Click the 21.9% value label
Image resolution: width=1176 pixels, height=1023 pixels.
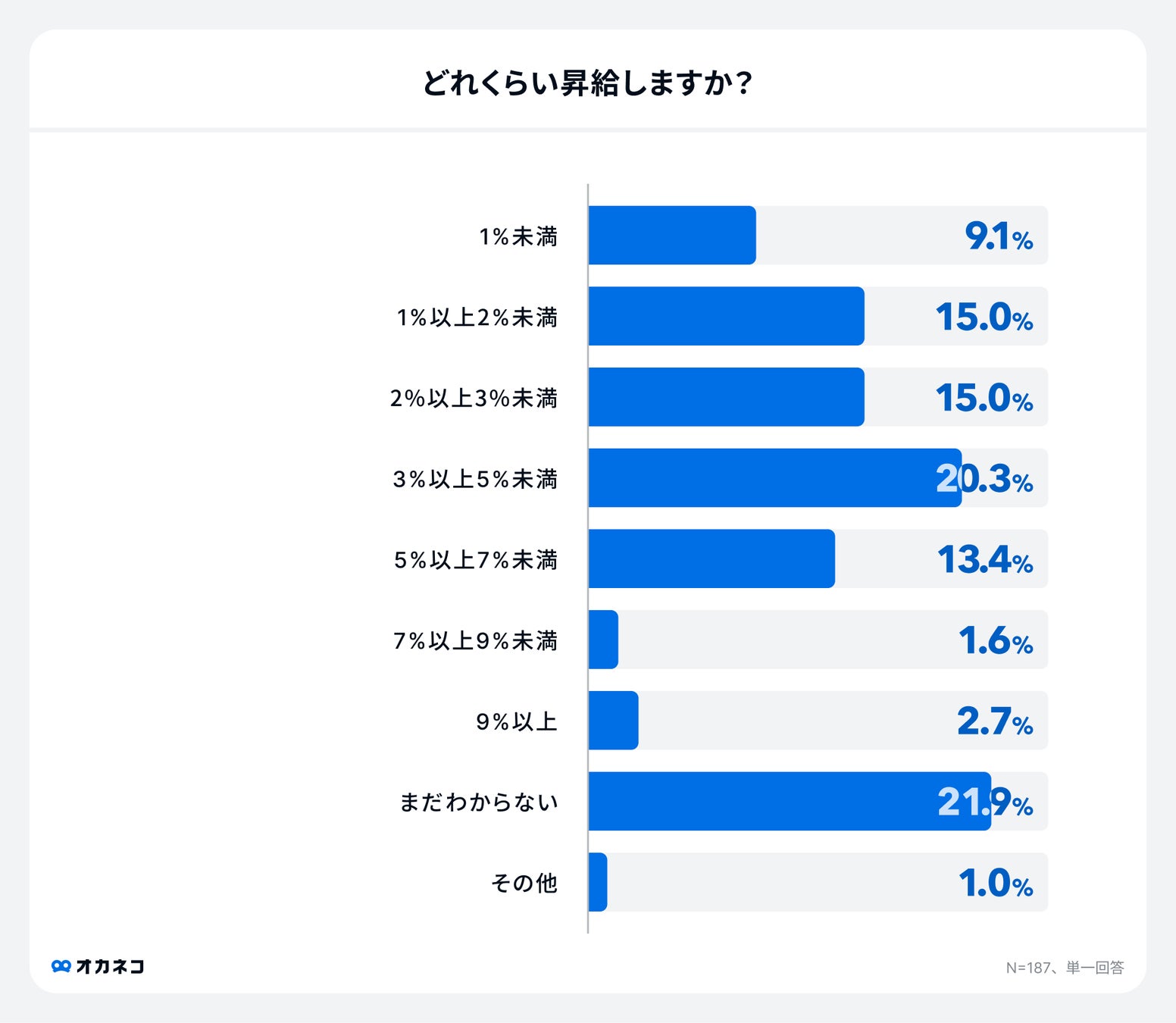tap(985, 802)
